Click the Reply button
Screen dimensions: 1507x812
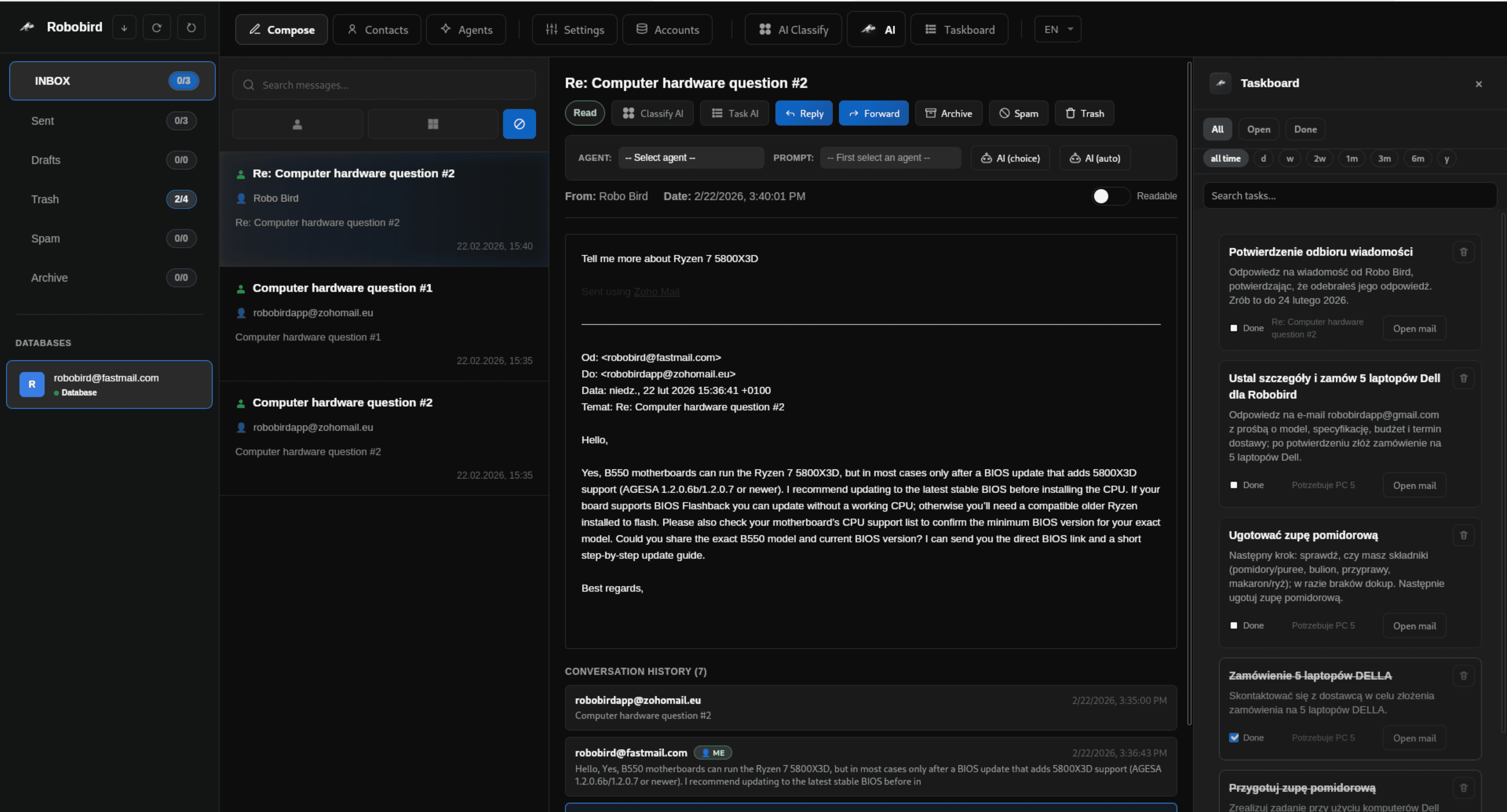coord(803,113)
